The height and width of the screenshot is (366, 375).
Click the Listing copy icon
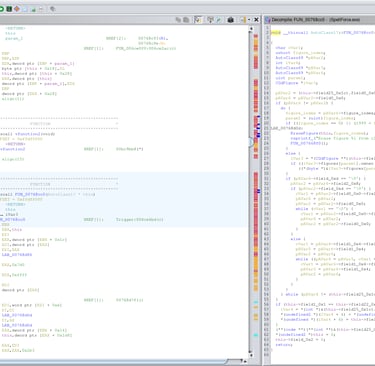179,20
